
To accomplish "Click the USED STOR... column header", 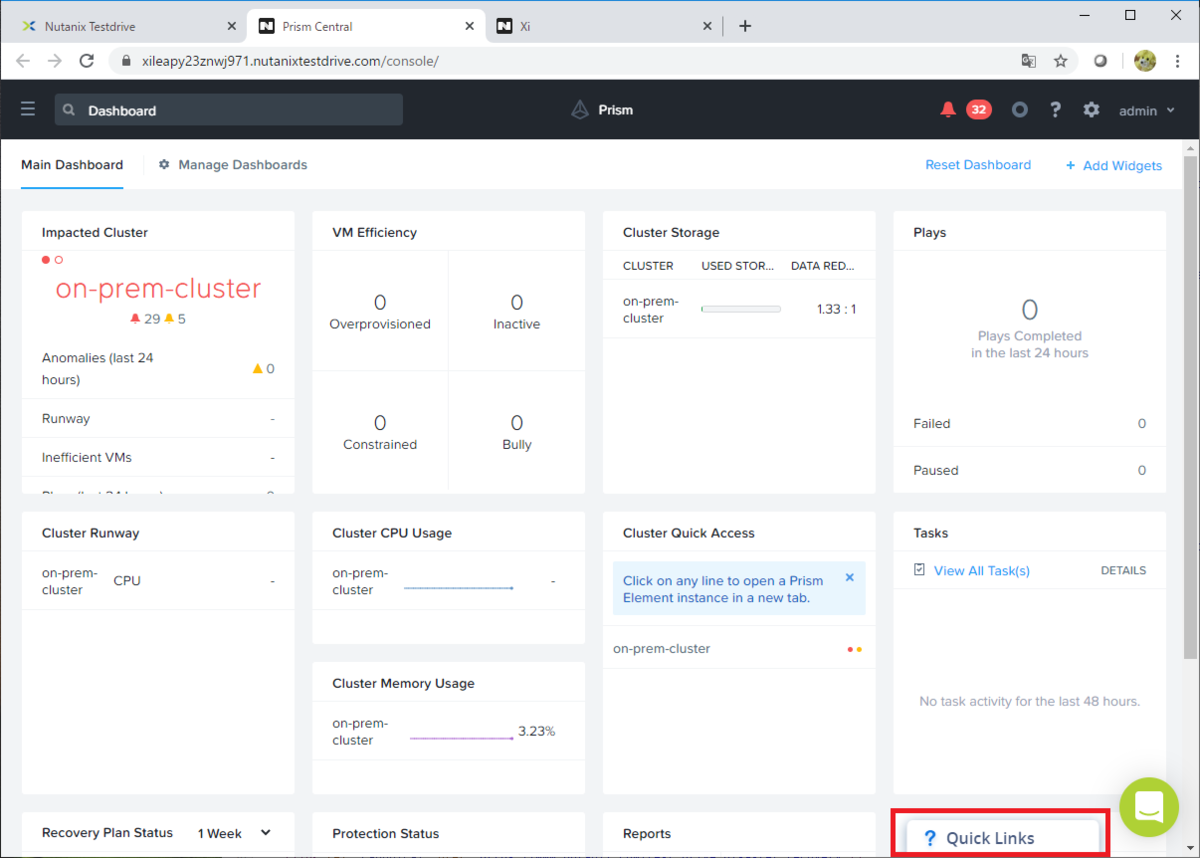I will (738, 266).
